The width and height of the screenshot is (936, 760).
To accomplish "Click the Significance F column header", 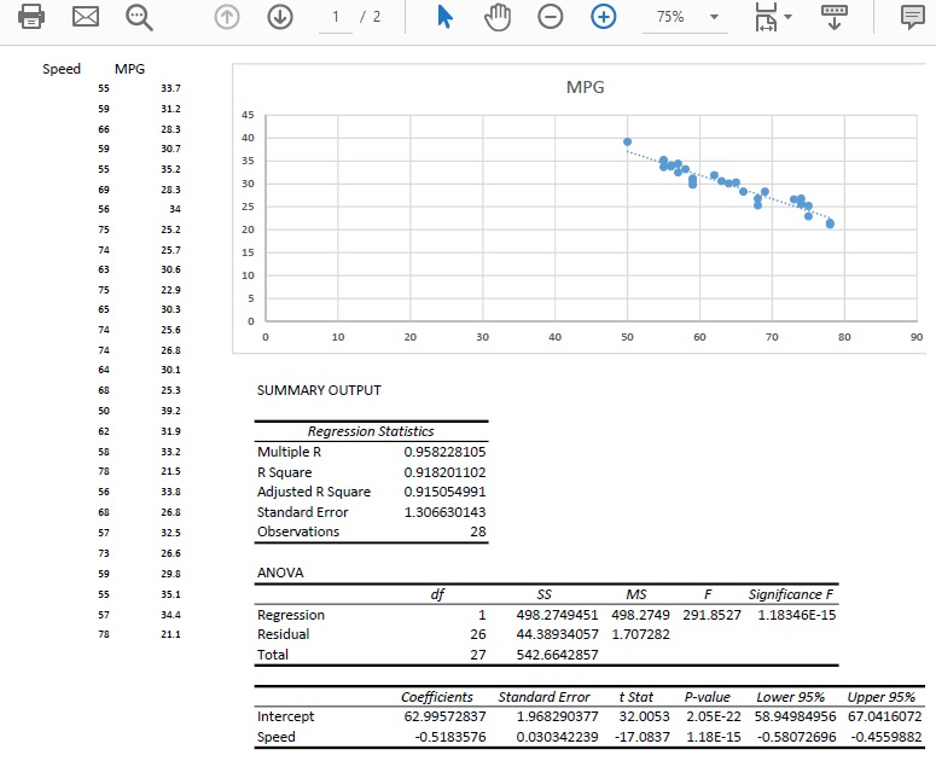I will pos(791,595).
